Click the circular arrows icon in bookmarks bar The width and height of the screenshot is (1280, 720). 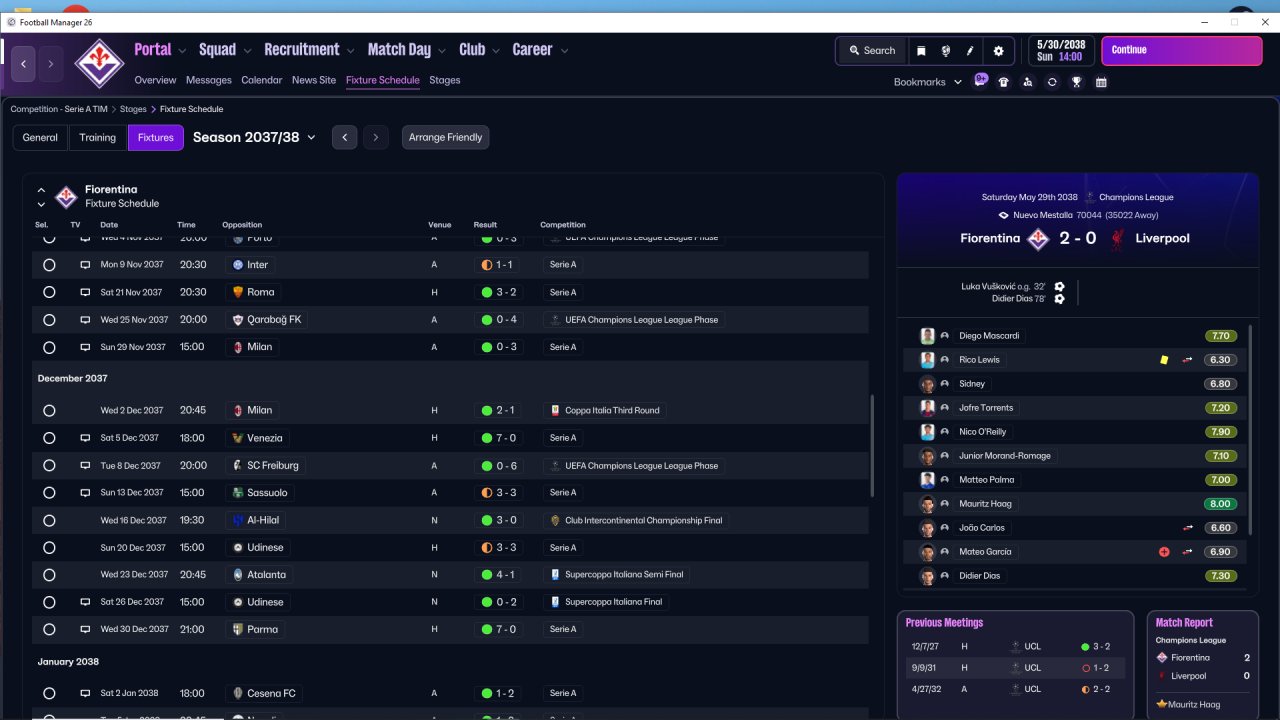(x=1052, y=82)
